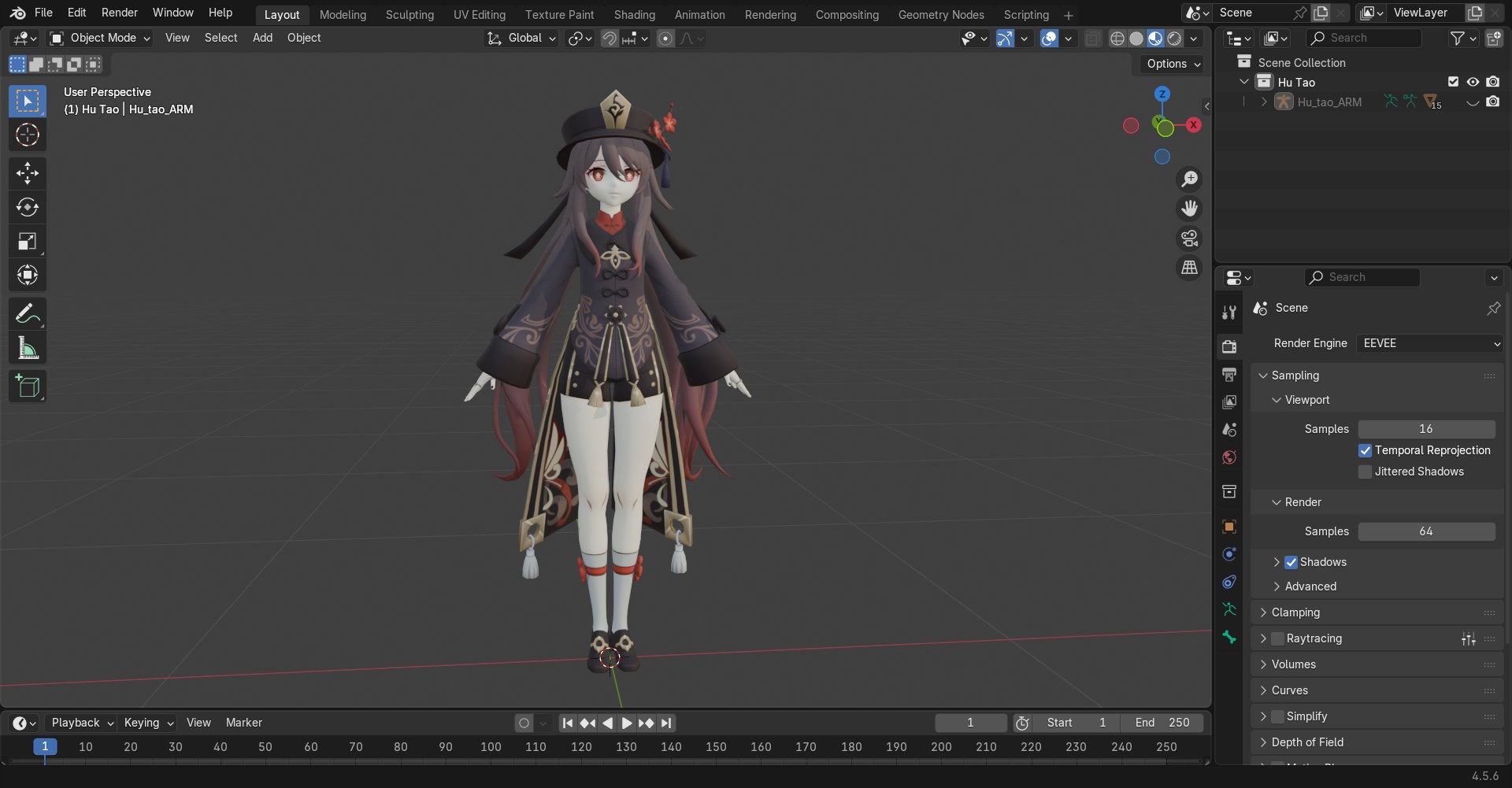Toggle snapping magnet in header
1512x788 pixels.
coord(610,39)
